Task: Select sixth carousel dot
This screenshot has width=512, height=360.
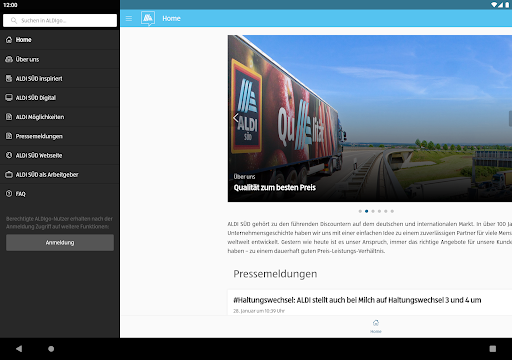Action: coord(392,211)
